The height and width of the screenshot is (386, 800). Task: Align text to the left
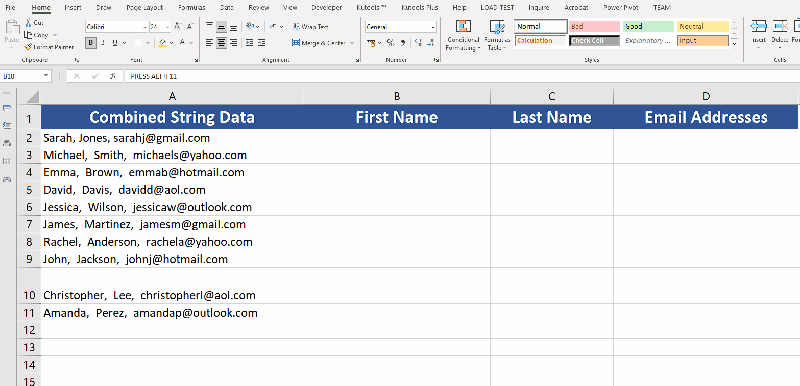[209, 43]
